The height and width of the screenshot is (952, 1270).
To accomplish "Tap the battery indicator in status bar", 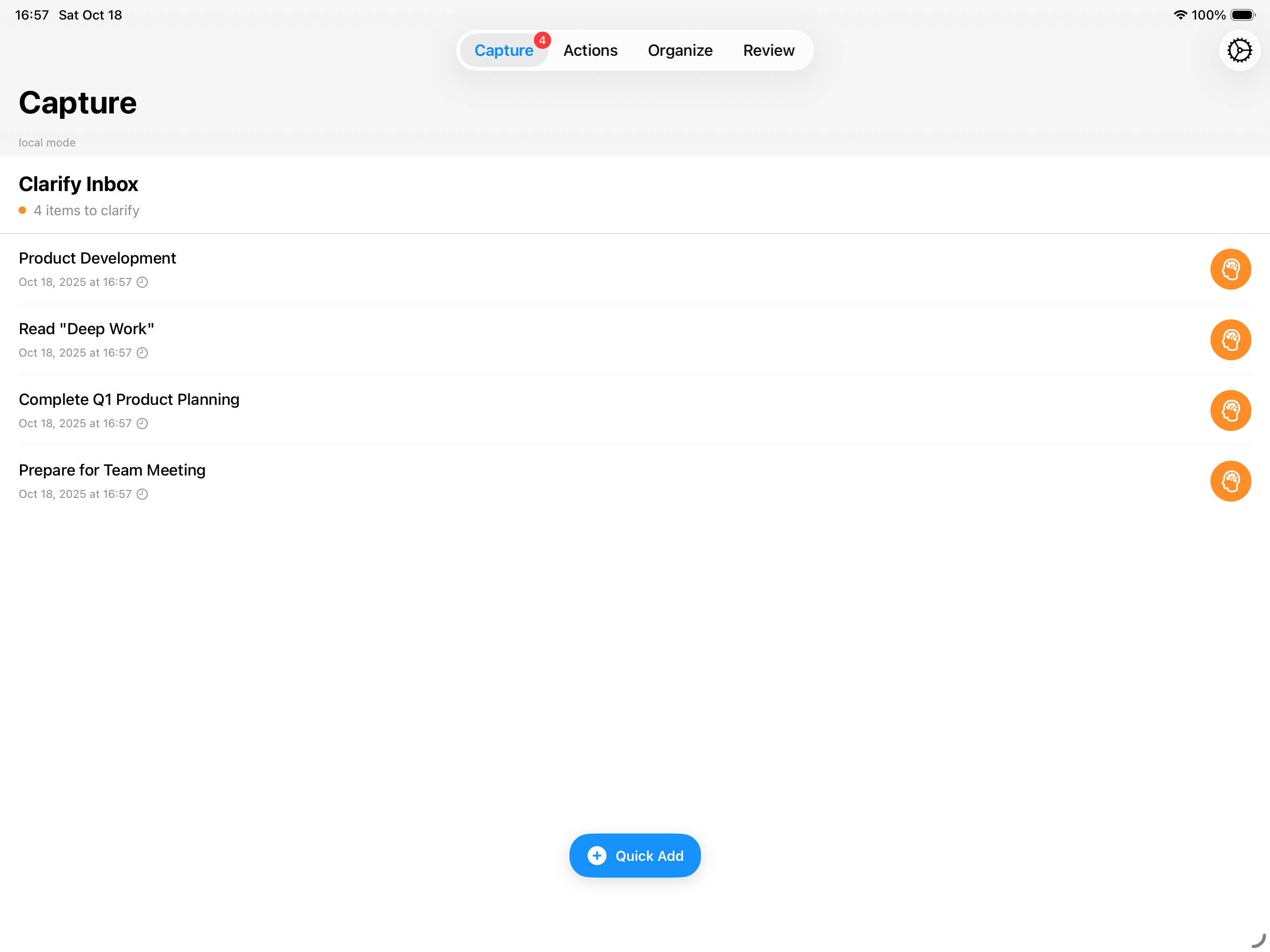I will [x=1243, y=15].
